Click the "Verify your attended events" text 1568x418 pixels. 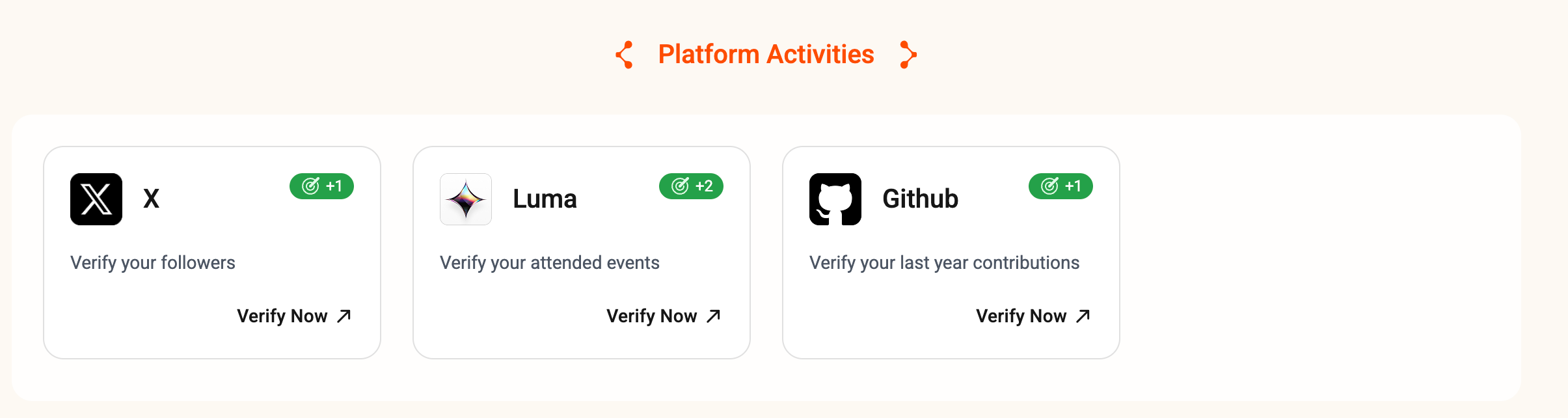pyautogui.click(x=550, y=262)
